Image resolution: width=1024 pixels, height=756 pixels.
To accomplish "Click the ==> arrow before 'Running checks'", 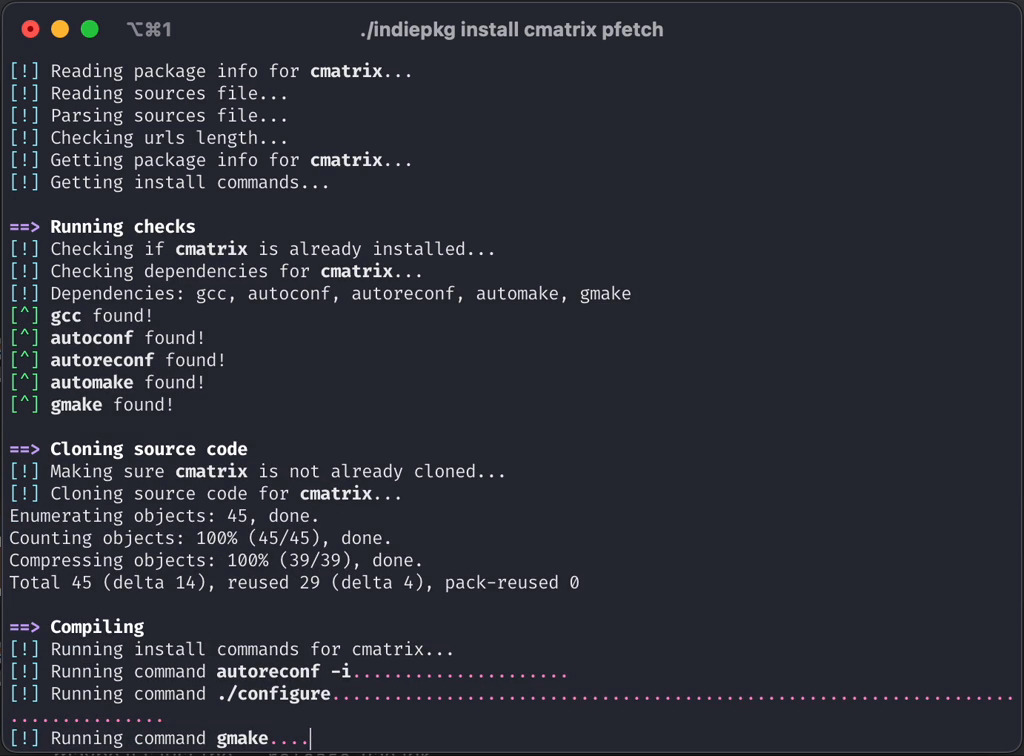I will [x=25, y=227].
